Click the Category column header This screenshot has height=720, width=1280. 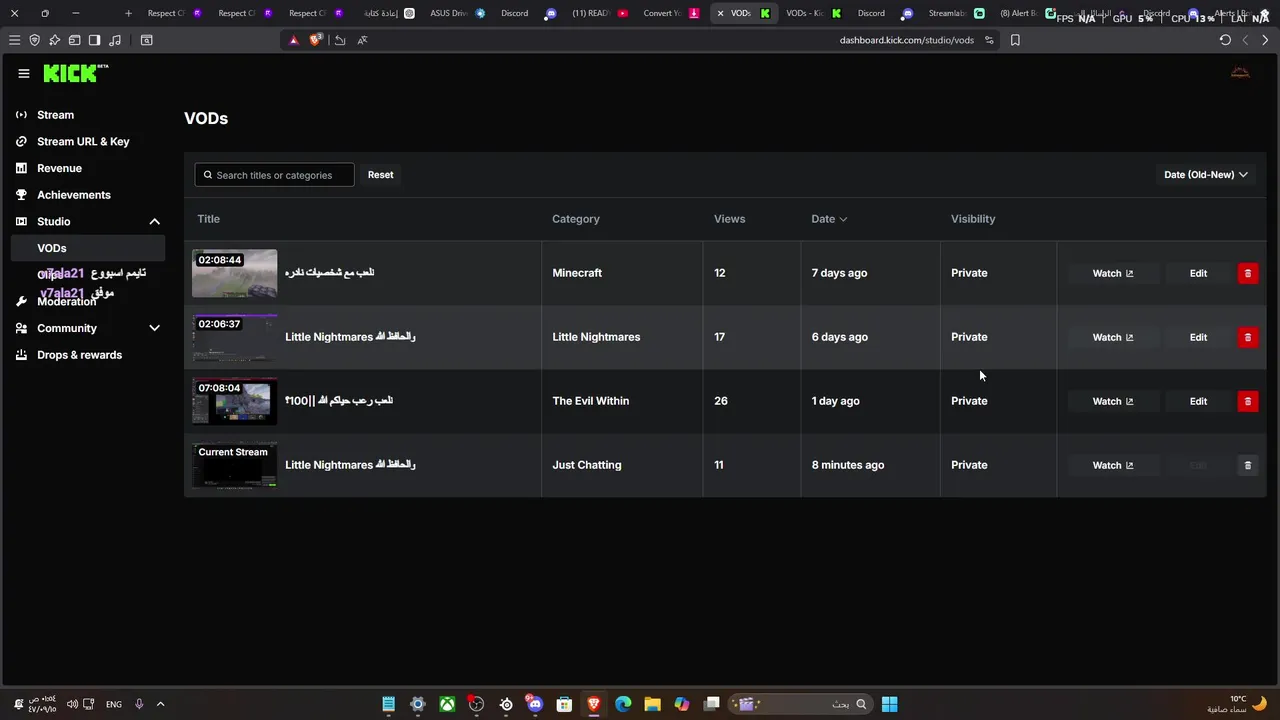pos(576,219)
